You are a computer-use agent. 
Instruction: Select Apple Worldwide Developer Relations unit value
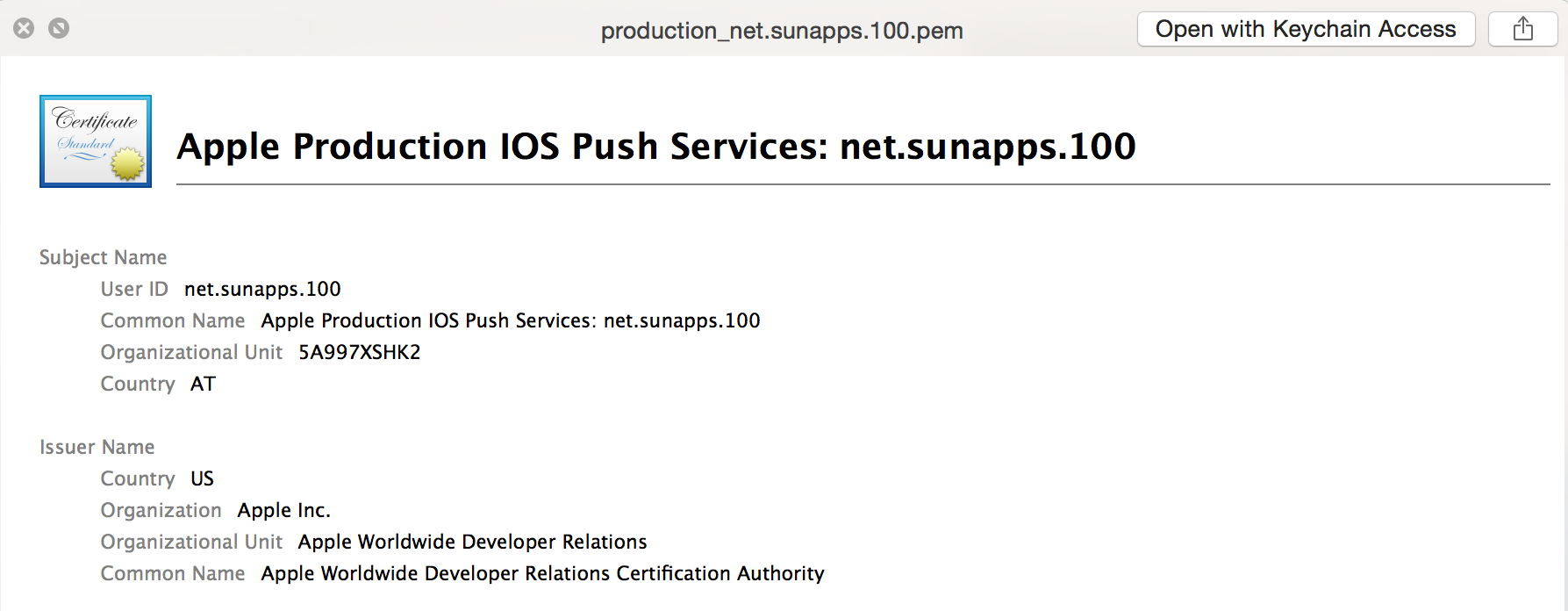tap(472, 542)
